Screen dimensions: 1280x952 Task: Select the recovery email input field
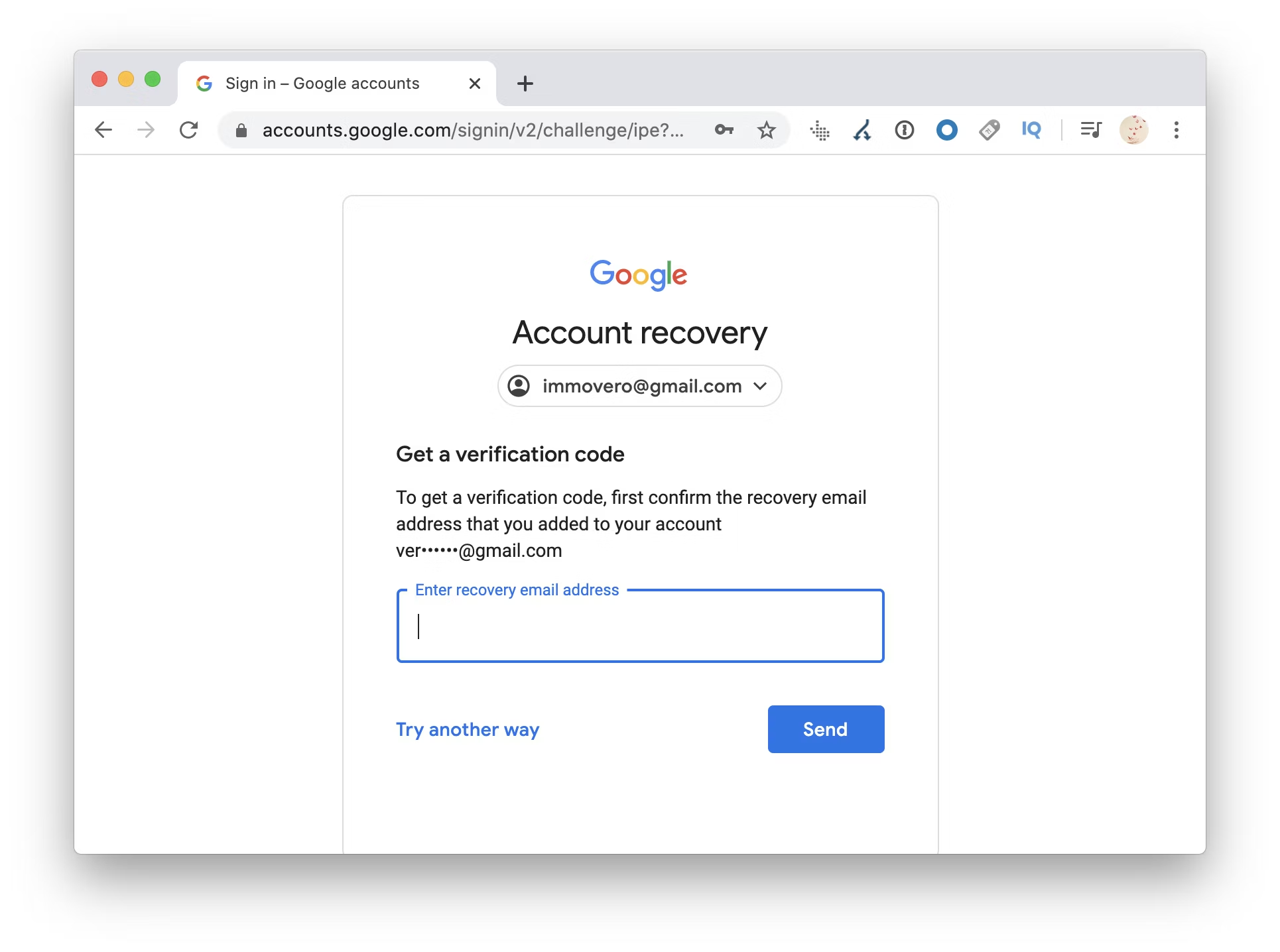(640, 625)
